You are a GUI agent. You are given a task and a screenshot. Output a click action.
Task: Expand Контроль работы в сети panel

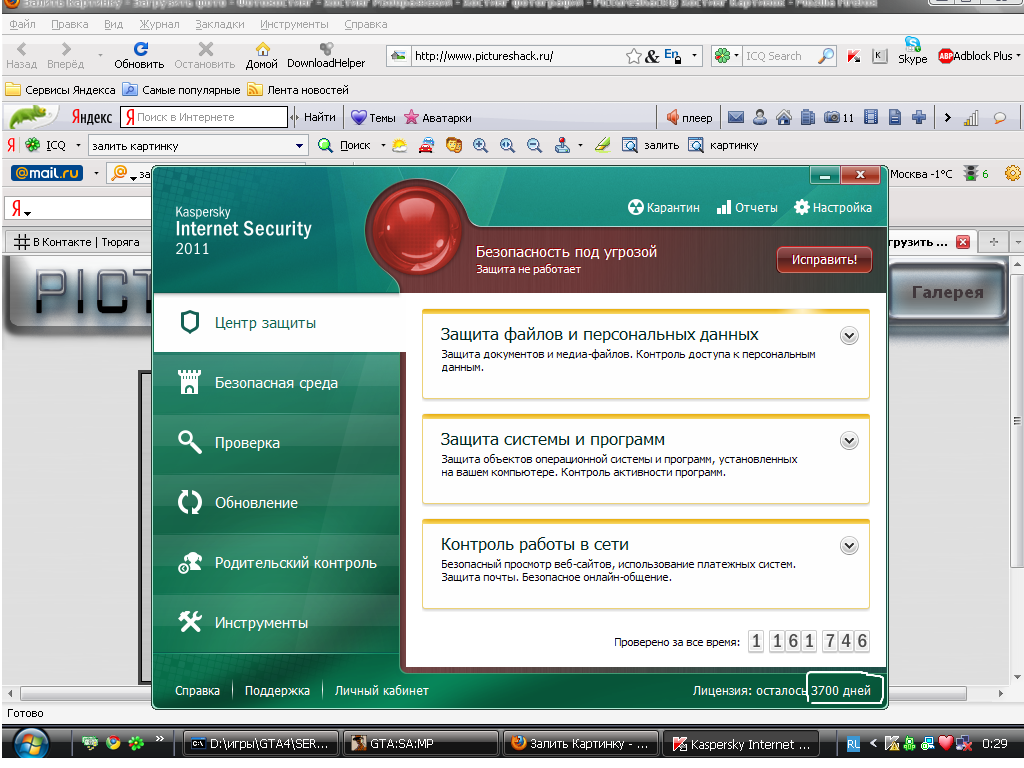[x=849, y=545]
